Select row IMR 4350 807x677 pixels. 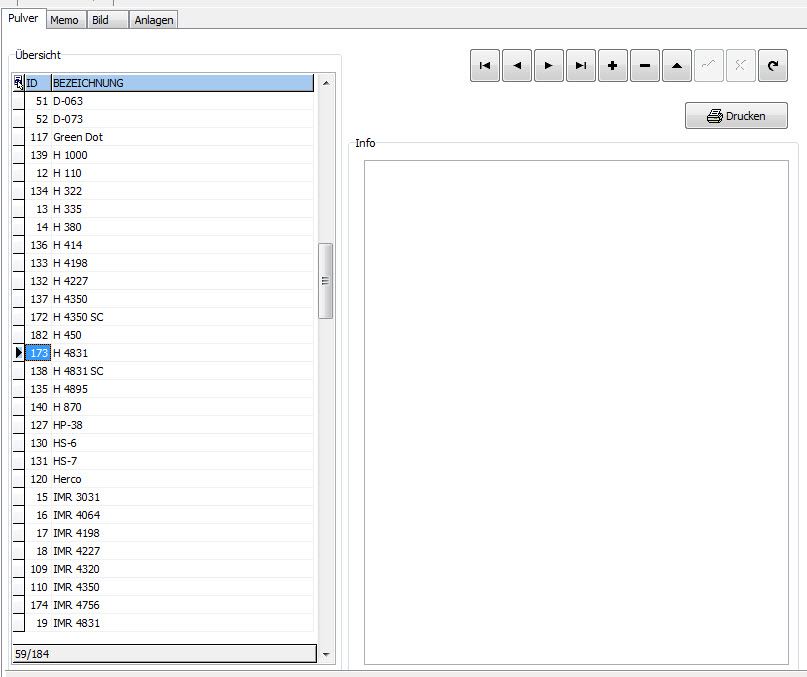(x=163, y=587)
